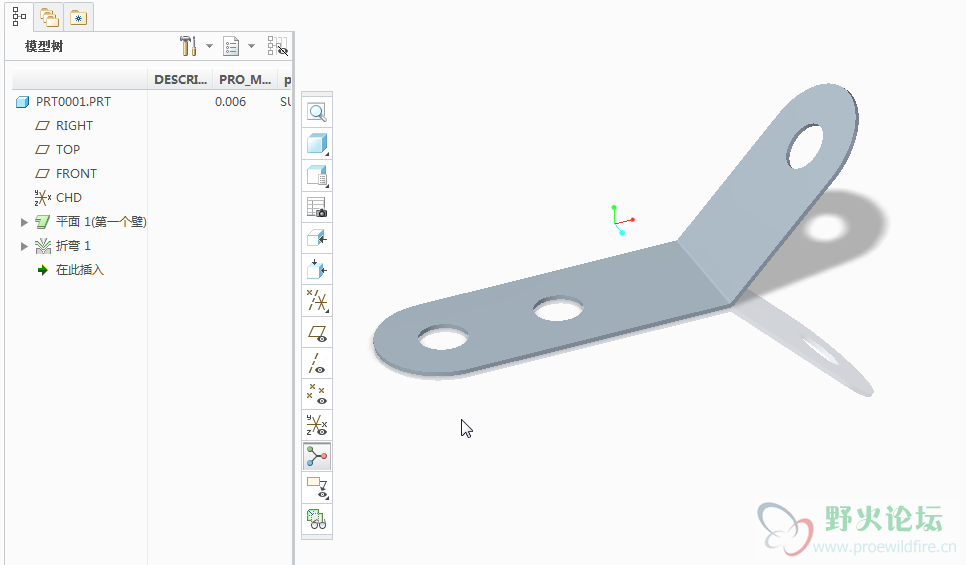
Task: Open the Model Tree tab icon
Action: pos(19,17)
